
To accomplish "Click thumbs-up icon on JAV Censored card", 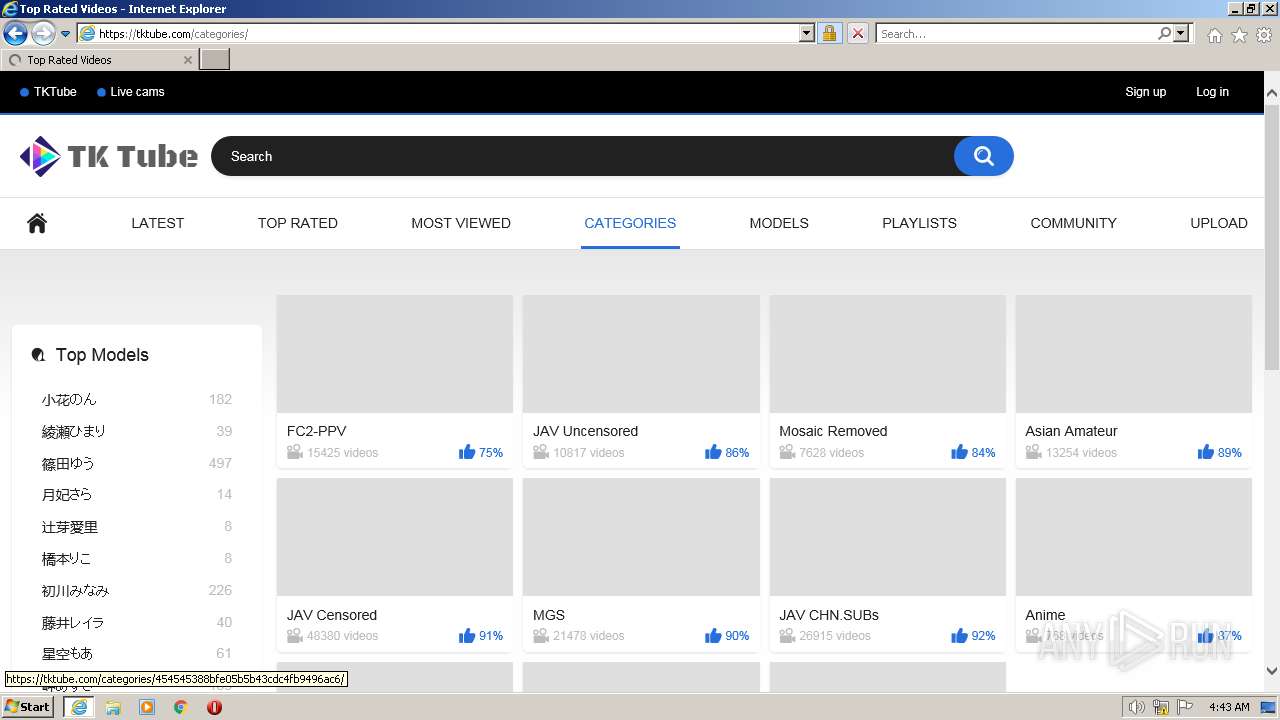I will (x=467, y=635).
